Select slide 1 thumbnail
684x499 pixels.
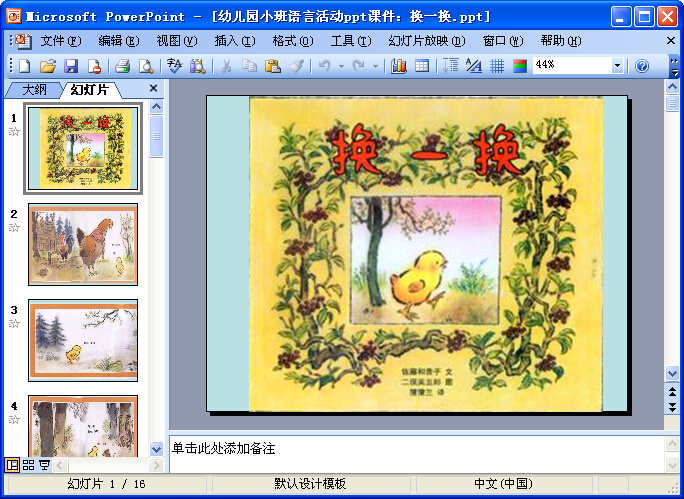tap(83, 148)
